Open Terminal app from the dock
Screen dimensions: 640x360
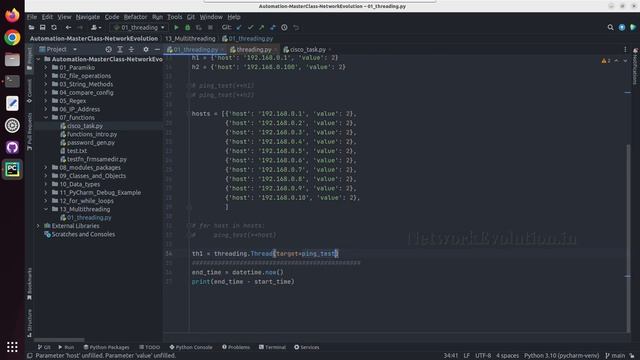(x=12, y=81)
